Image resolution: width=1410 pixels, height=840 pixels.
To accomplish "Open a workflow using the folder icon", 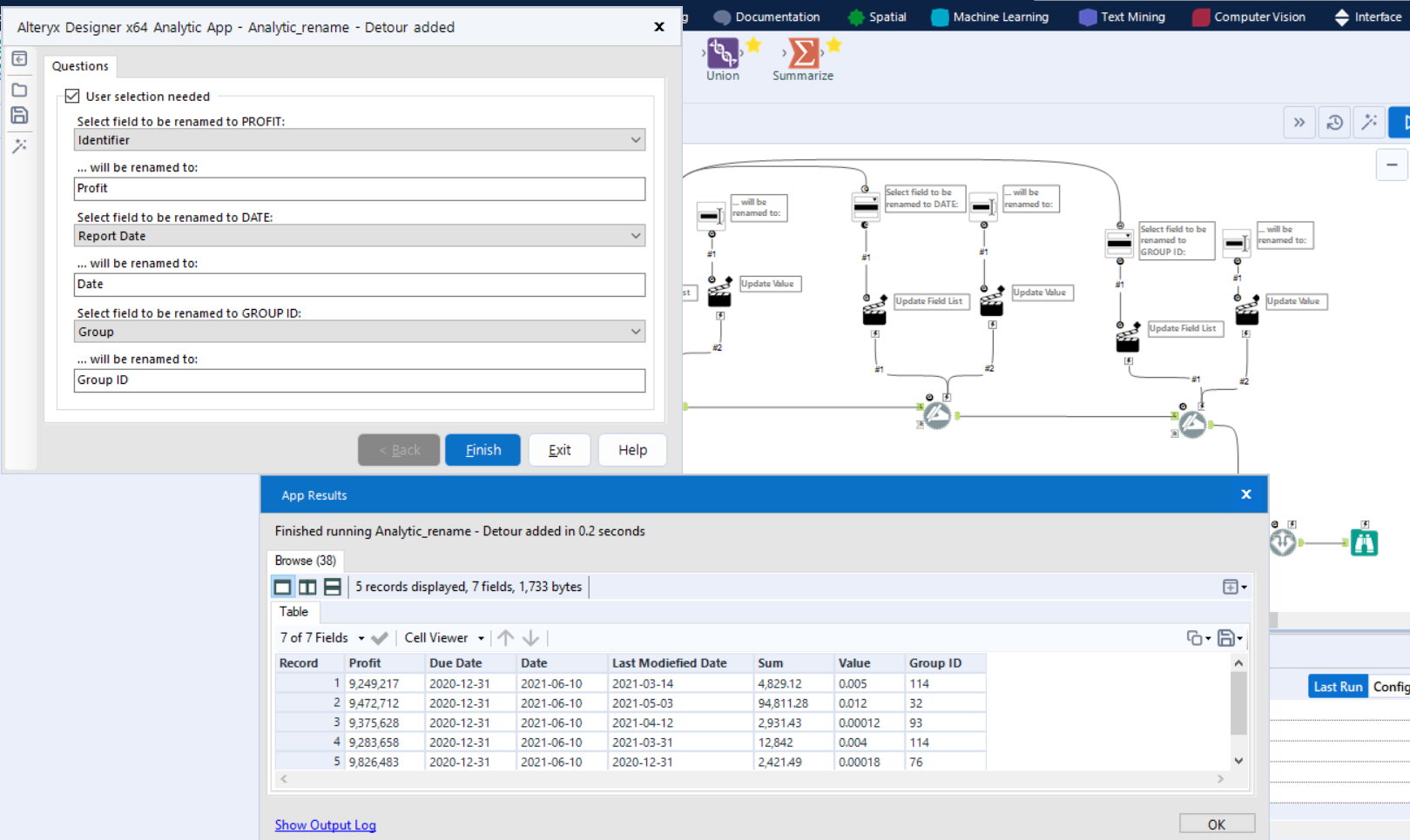I will tap(19, 89).
